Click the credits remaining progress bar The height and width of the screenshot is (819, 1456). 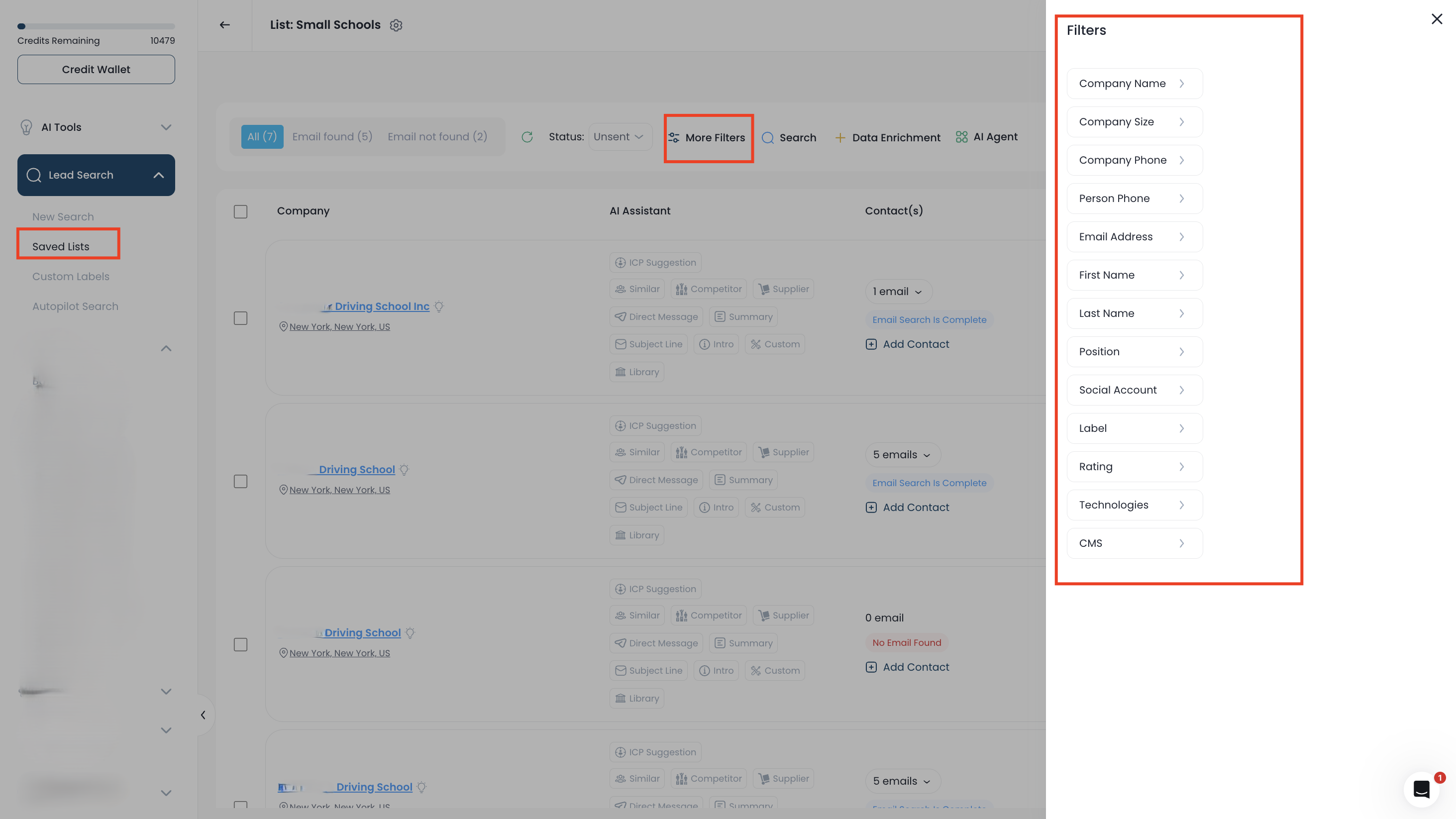(x=96, y=26)
